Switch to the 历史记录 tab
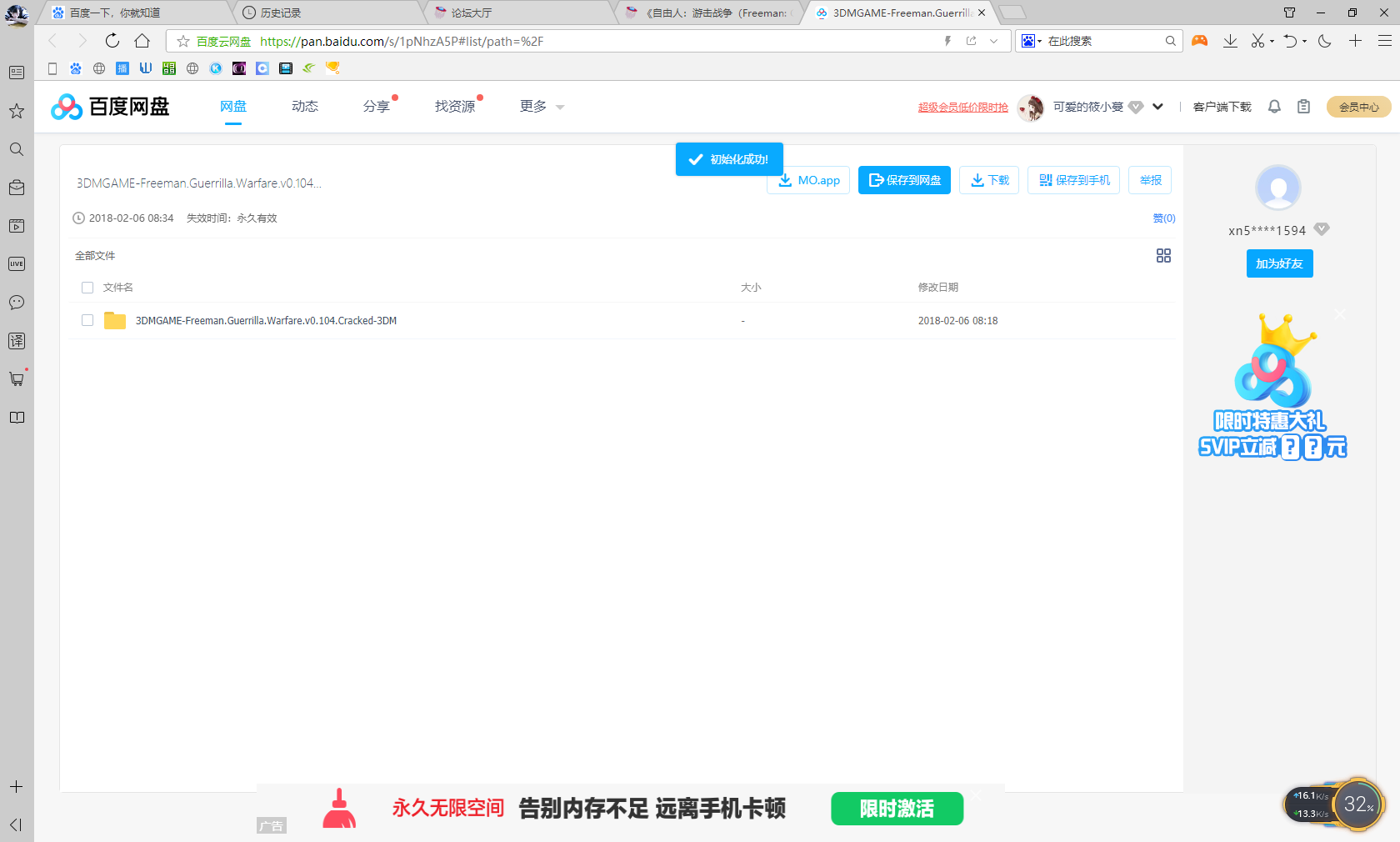Image resolution: width=1400 pixels, height=842 pixels. [329, 13]
